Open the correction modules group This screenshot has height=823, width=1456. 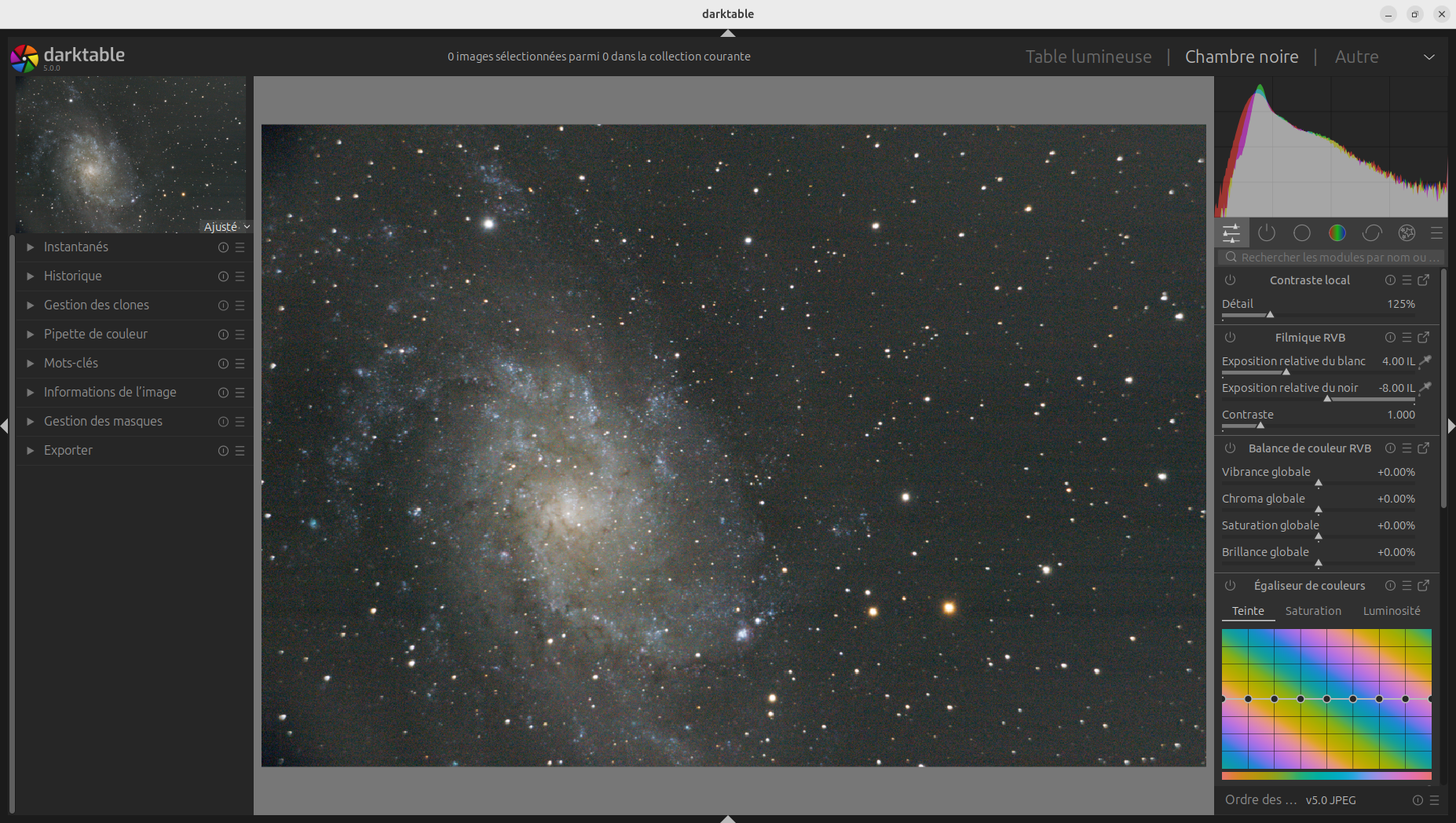pyautogui.click(x=1372, y=232)
